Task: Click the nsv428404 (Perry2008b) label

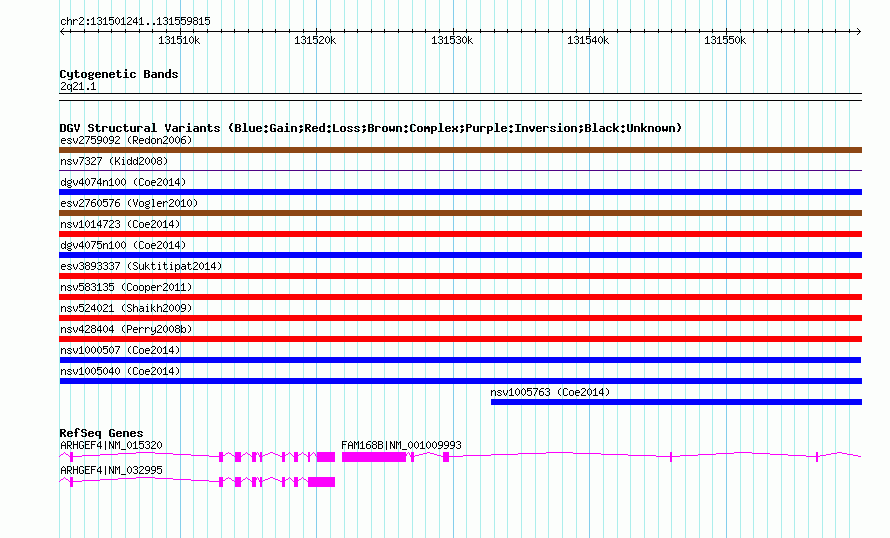Action: click(x=126, y=329)
